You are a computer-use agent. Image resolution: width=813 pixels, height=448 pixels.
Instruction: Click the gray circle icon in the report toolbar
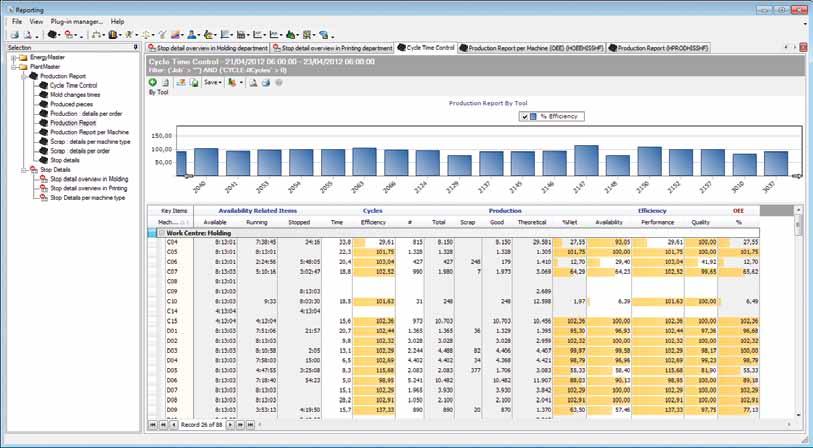pos(279,82)
